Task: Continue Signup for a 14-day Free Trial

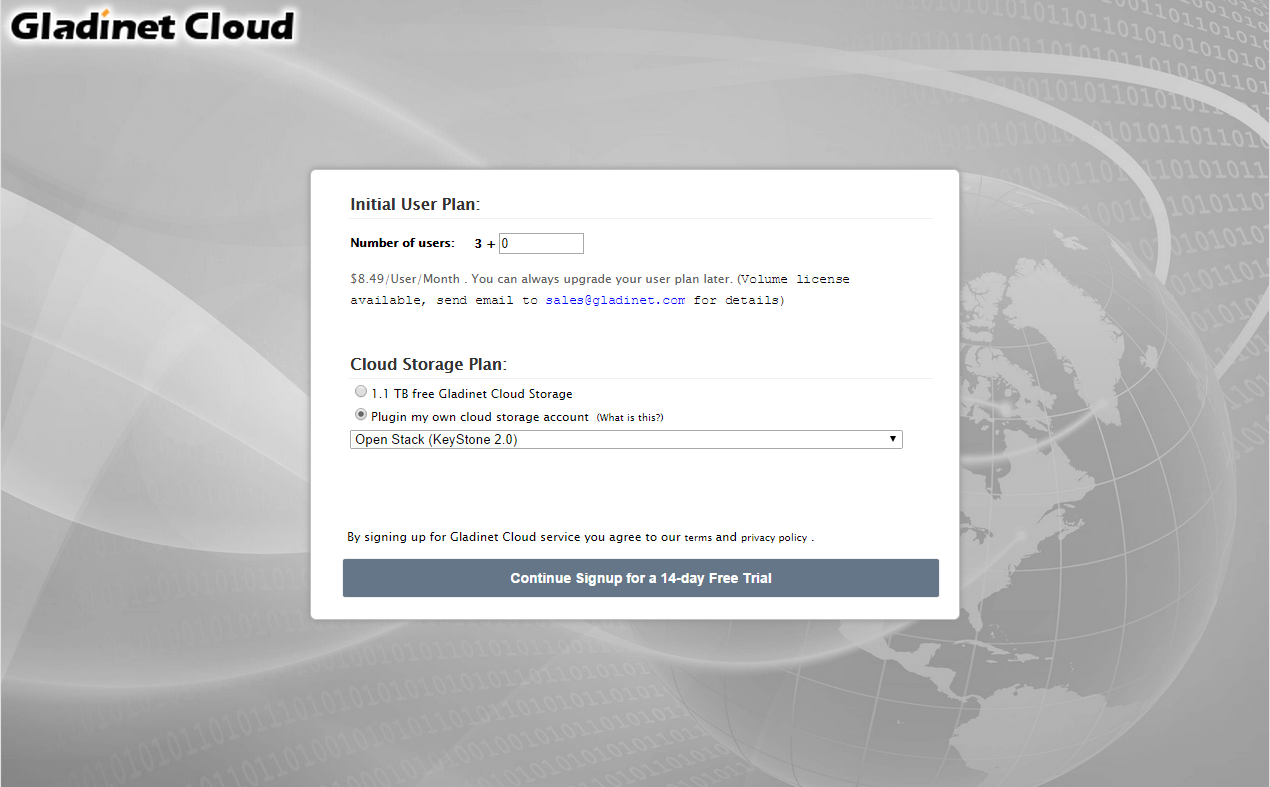Action: pos(641,578)
